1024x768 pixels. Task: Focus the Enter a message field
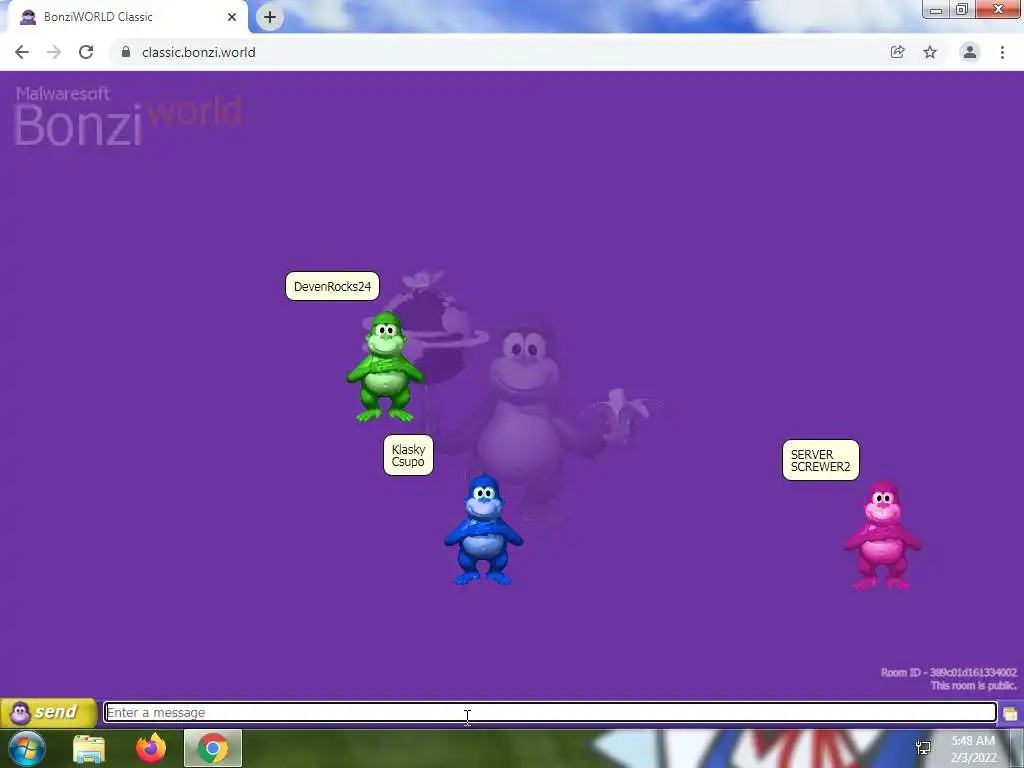click(x=551, y=712)
